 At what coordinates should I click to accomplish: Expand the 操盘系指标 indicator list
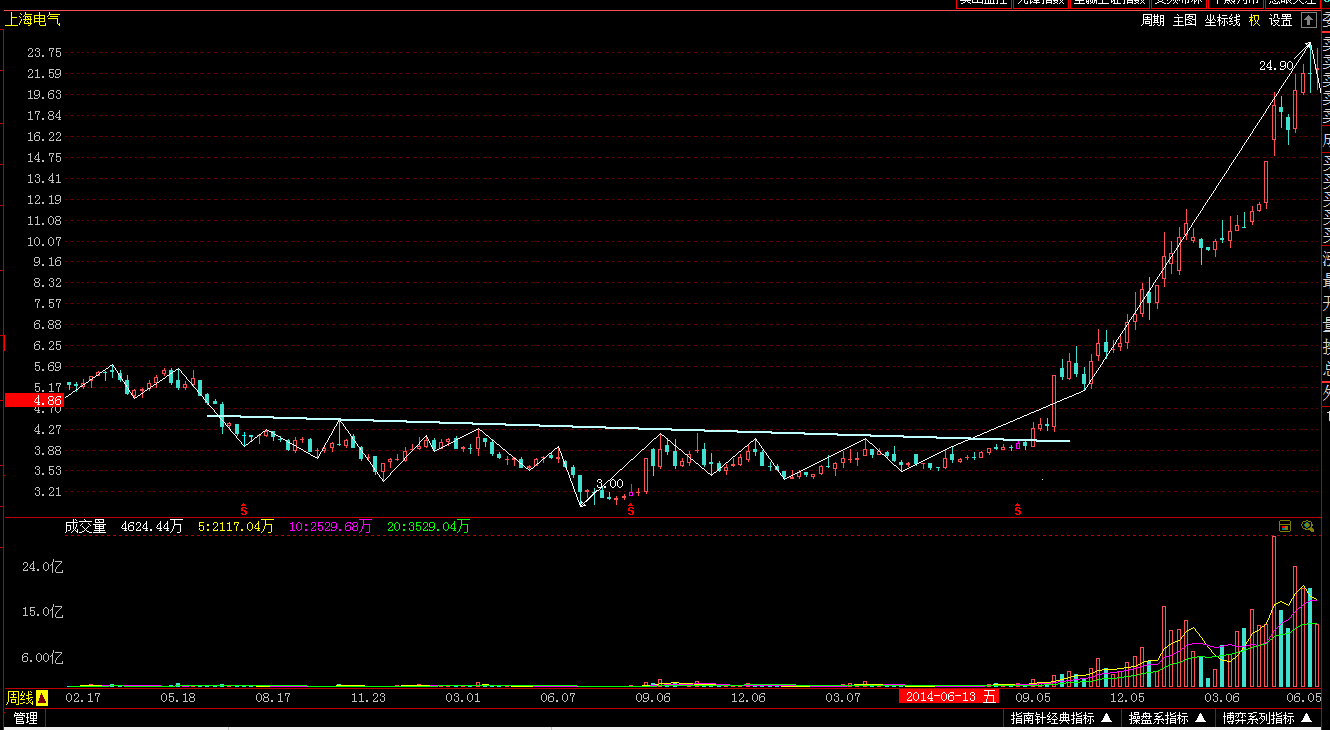pyautogui.click(x=1167, y=718)
